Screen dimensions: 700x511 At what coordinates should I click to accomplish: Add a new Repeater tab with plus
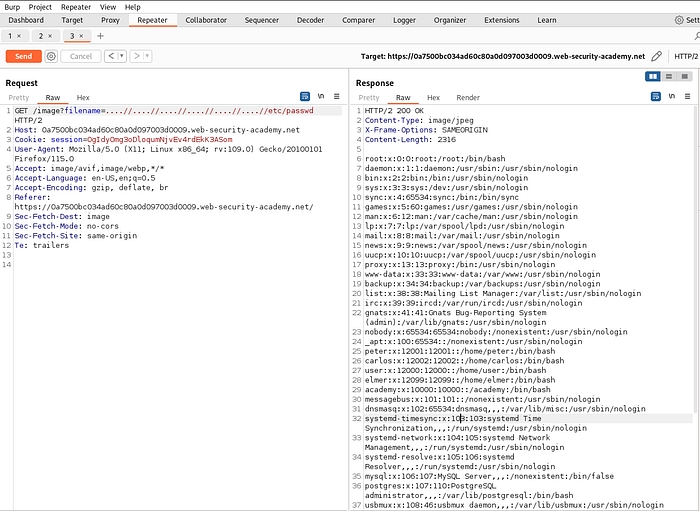point(100,36)
